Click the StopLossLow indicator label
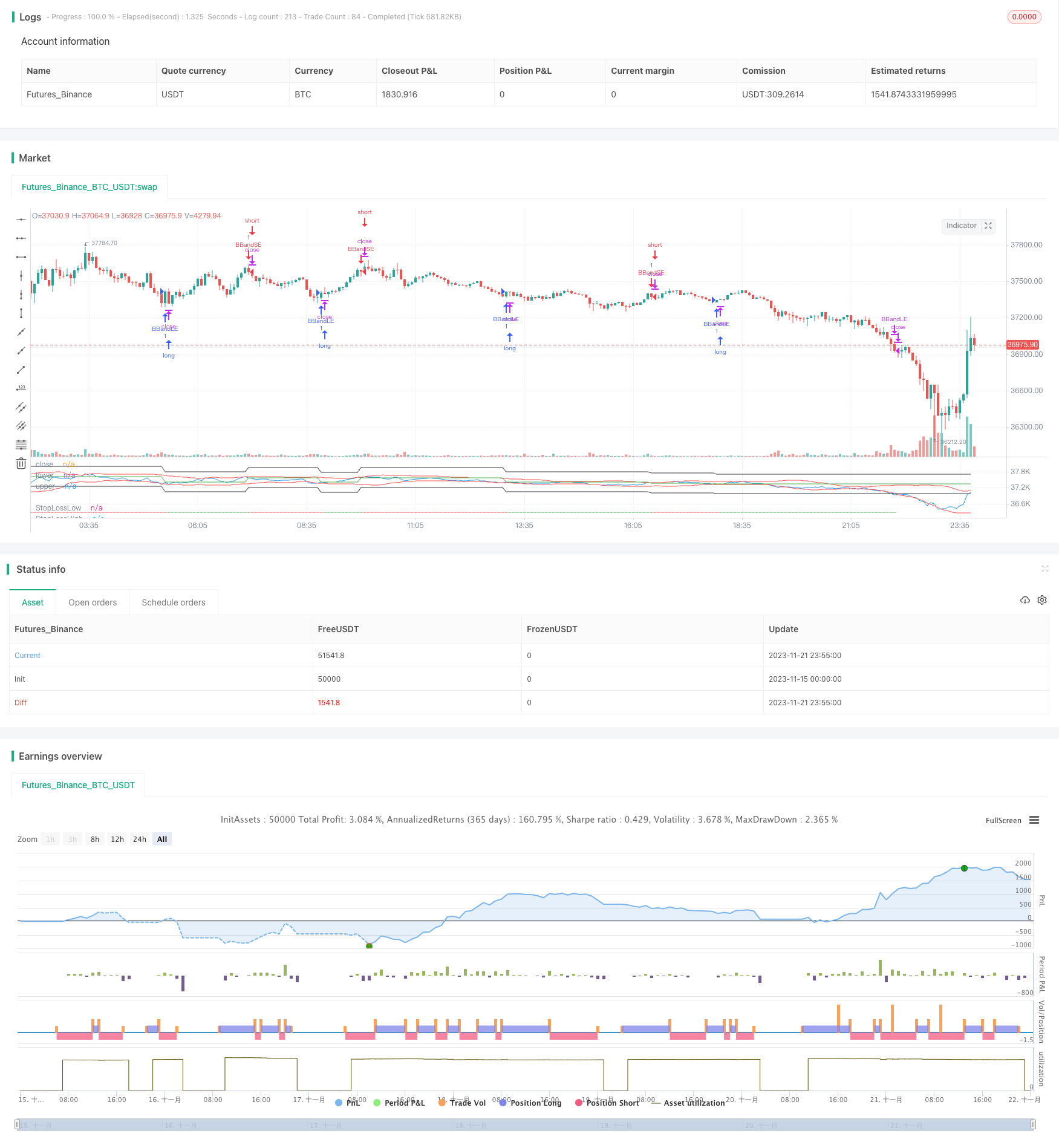 click(58, 508)
